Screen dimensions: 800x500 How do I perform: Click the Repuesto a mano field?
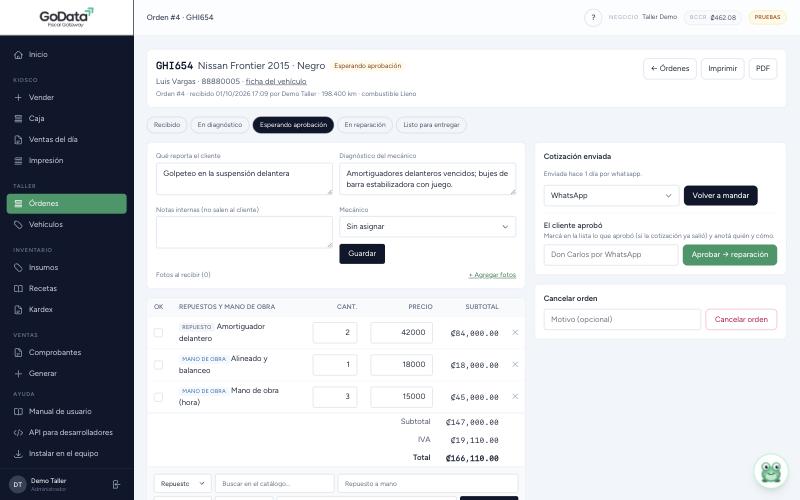428,484
